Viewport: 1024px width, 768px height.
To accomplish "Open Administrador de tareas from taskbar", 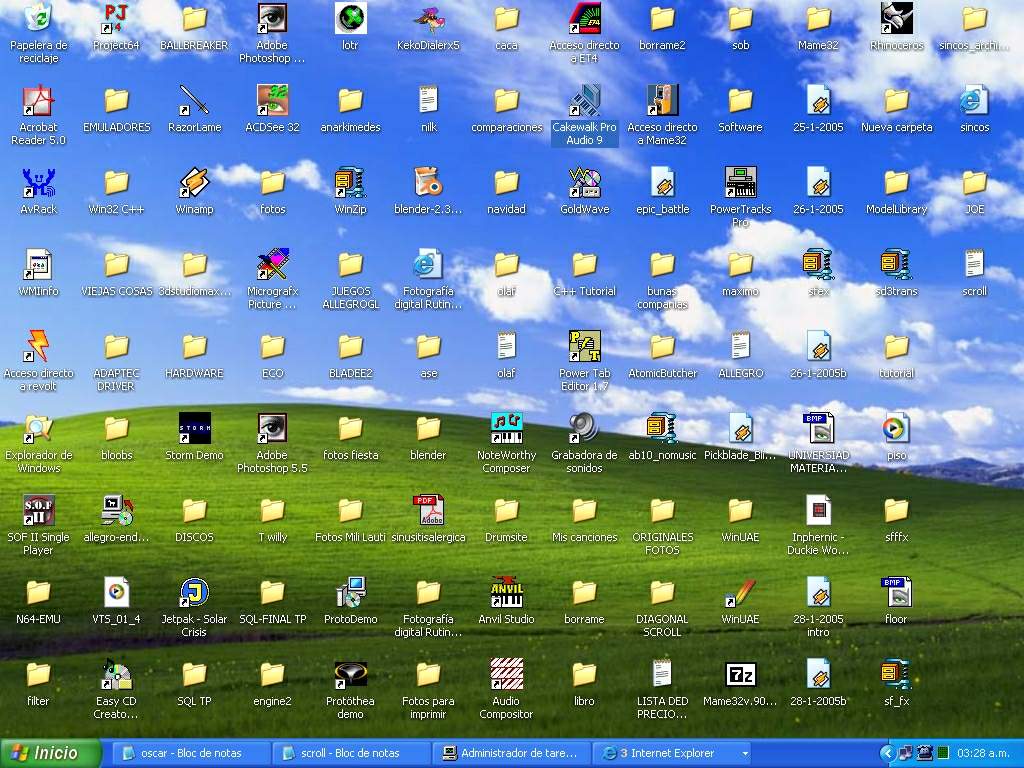I will [x=510, y=753].
